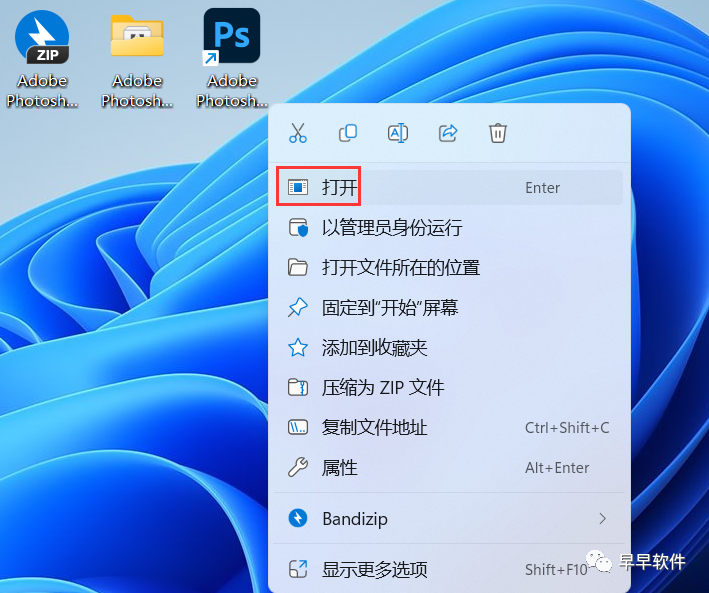Select 固定到"开始"屏幕 menu entry
The width and height of the screenshot is (709, 593).
click(449, 308)
